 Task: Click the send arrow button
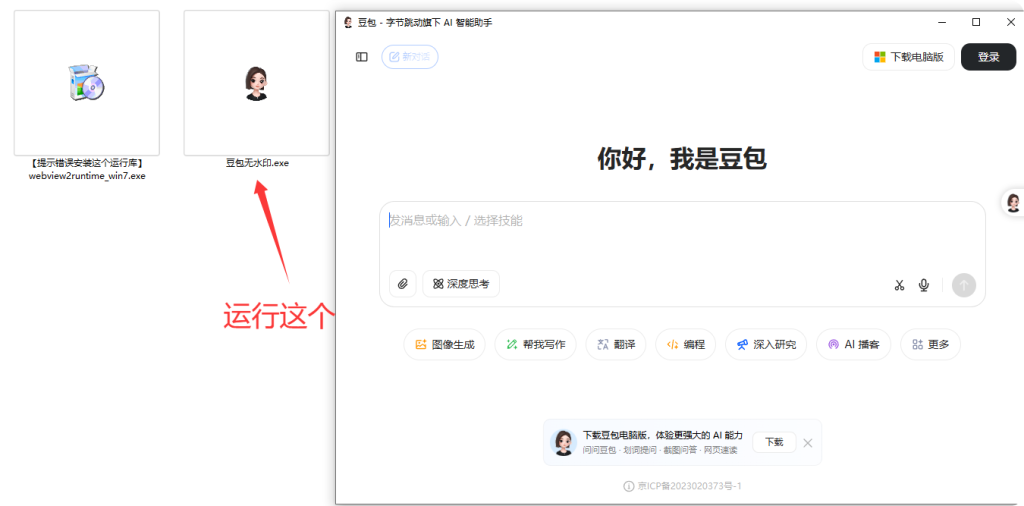point(964,285)
